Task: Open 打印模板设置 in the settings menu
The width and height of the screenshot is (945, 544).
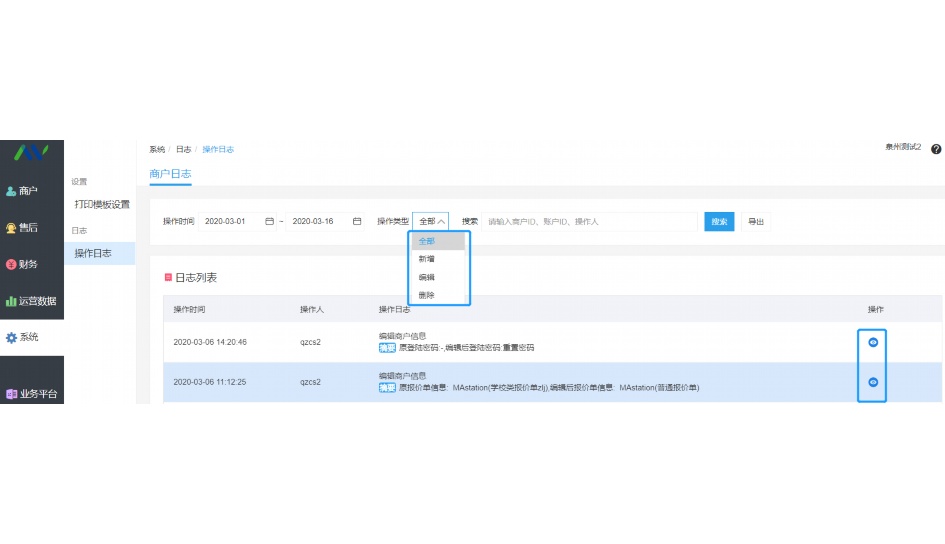Action: 102,204
